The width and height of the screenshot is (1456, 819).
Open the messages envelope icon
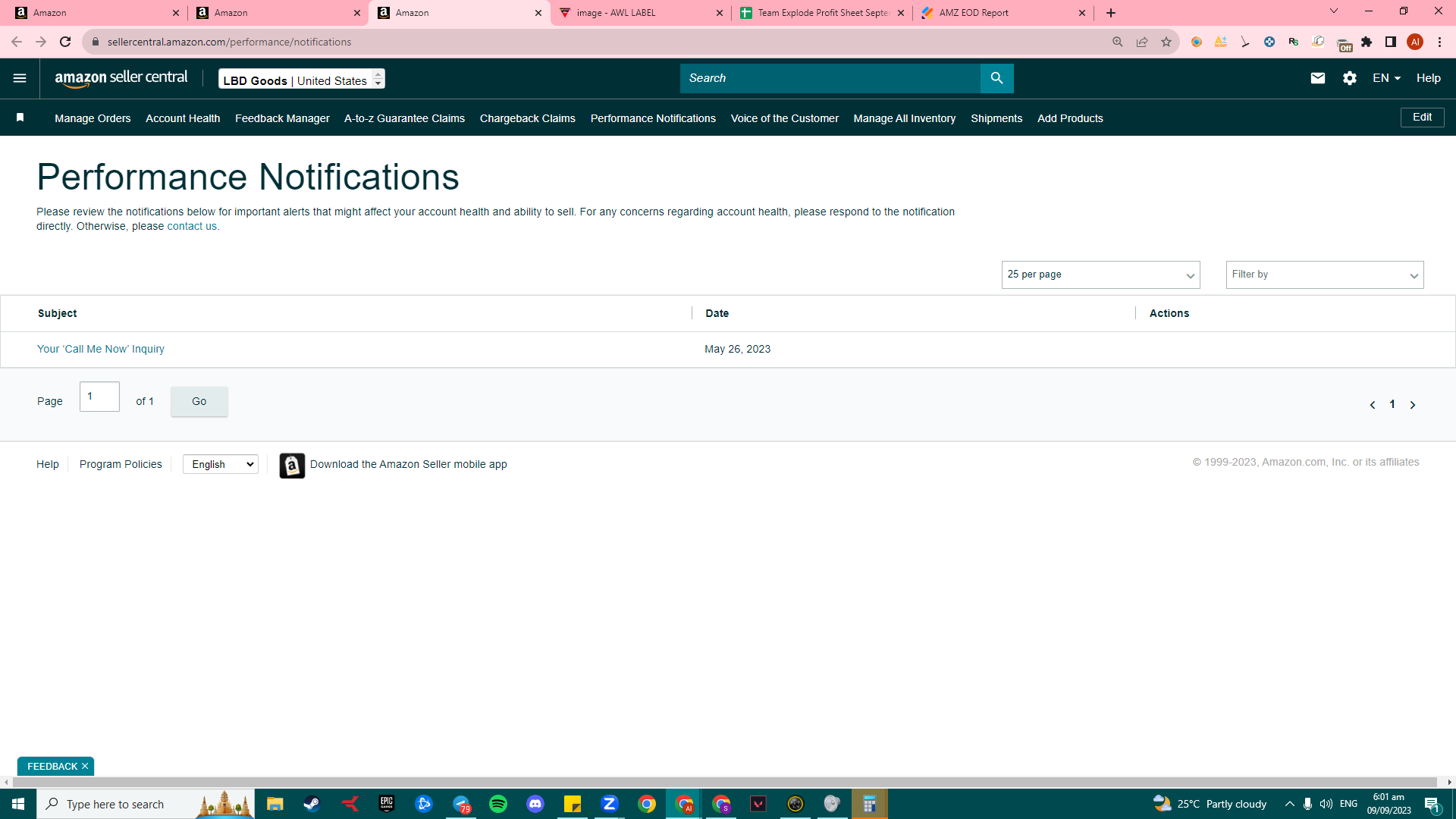[x=1318, y=78]
